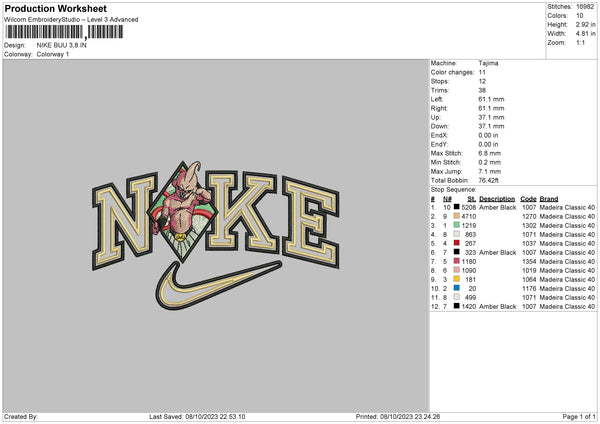Select Max Stitch value '6.8 mm'

489,153
